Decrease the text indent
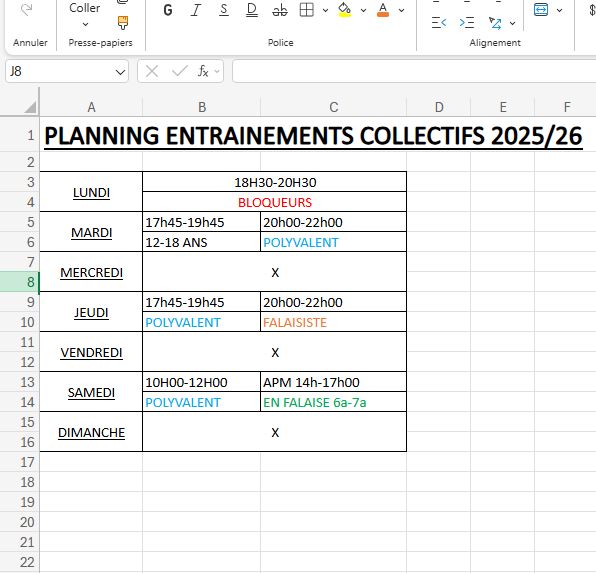The height and width of the screenshot is (573, 596). point(439,23)
